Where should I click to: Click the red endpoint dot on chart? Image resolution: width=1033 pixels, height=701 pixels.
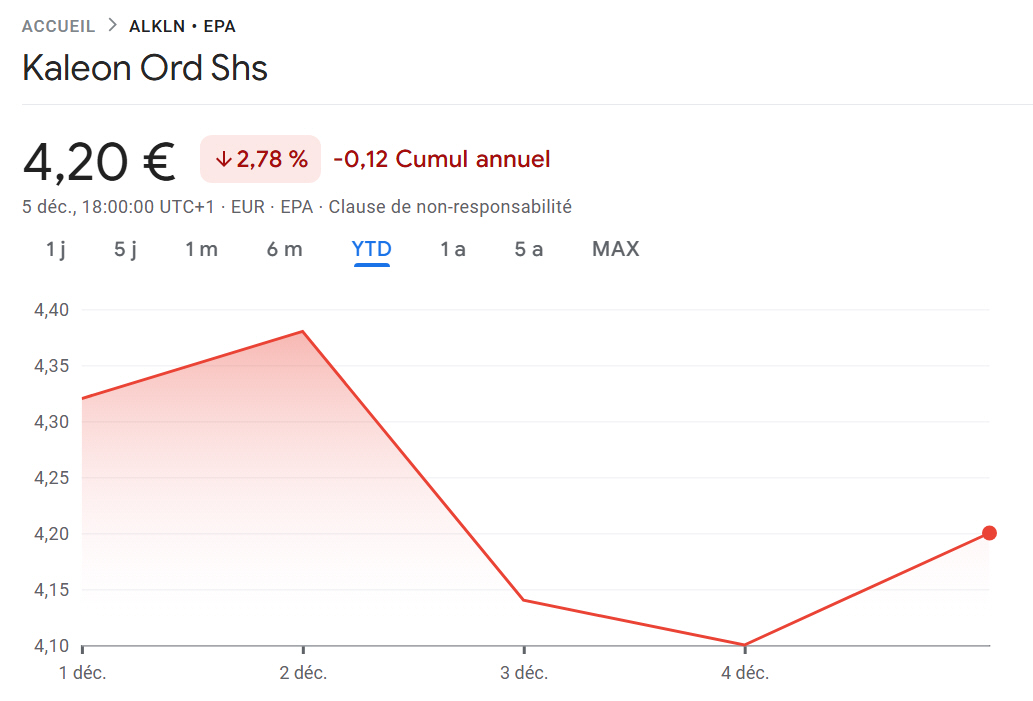pyautogui.click(x=989, y=533)
